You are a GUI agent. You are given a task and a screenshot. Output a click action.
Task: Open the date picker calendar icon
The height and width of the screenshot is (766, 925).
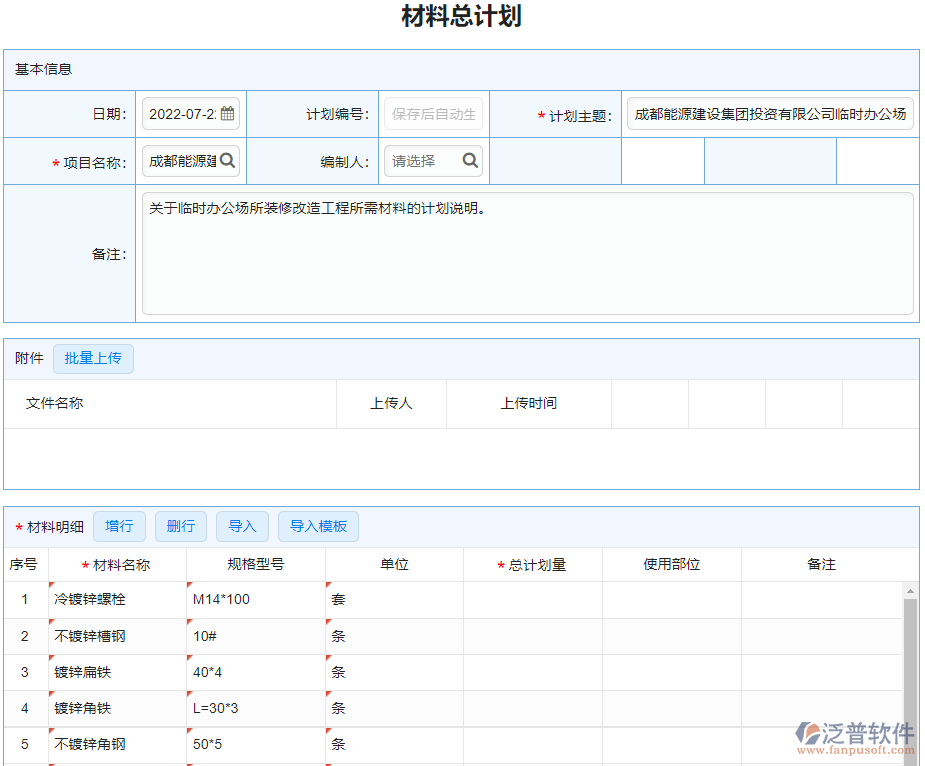tap(228, 113)
